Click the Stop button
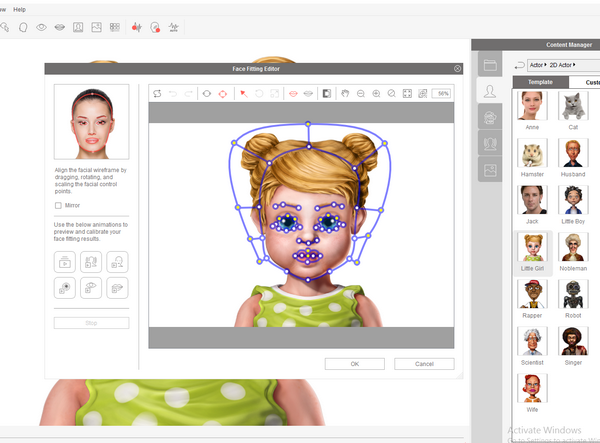The width and height of the screenshot is (600, 443). [x=91, y=323]
